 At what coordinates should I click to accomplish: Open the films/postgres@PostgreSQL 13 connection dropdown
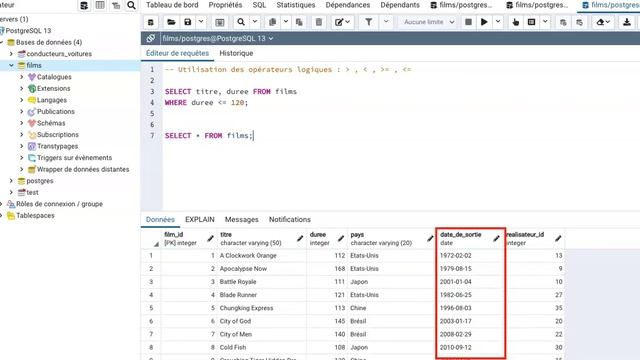[218, 38]
